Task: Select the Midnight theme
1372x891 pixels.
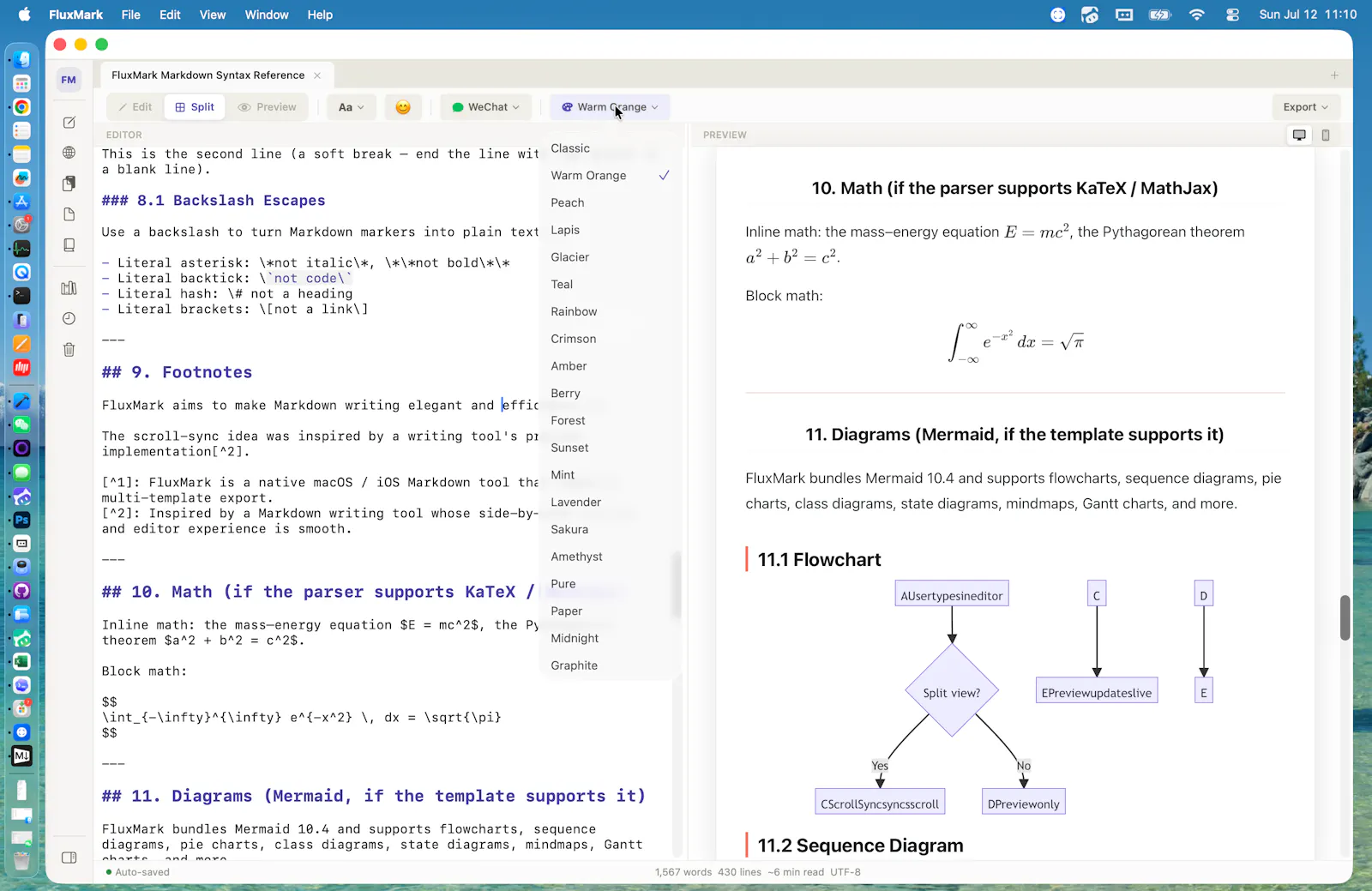Action: pos(611,639)
